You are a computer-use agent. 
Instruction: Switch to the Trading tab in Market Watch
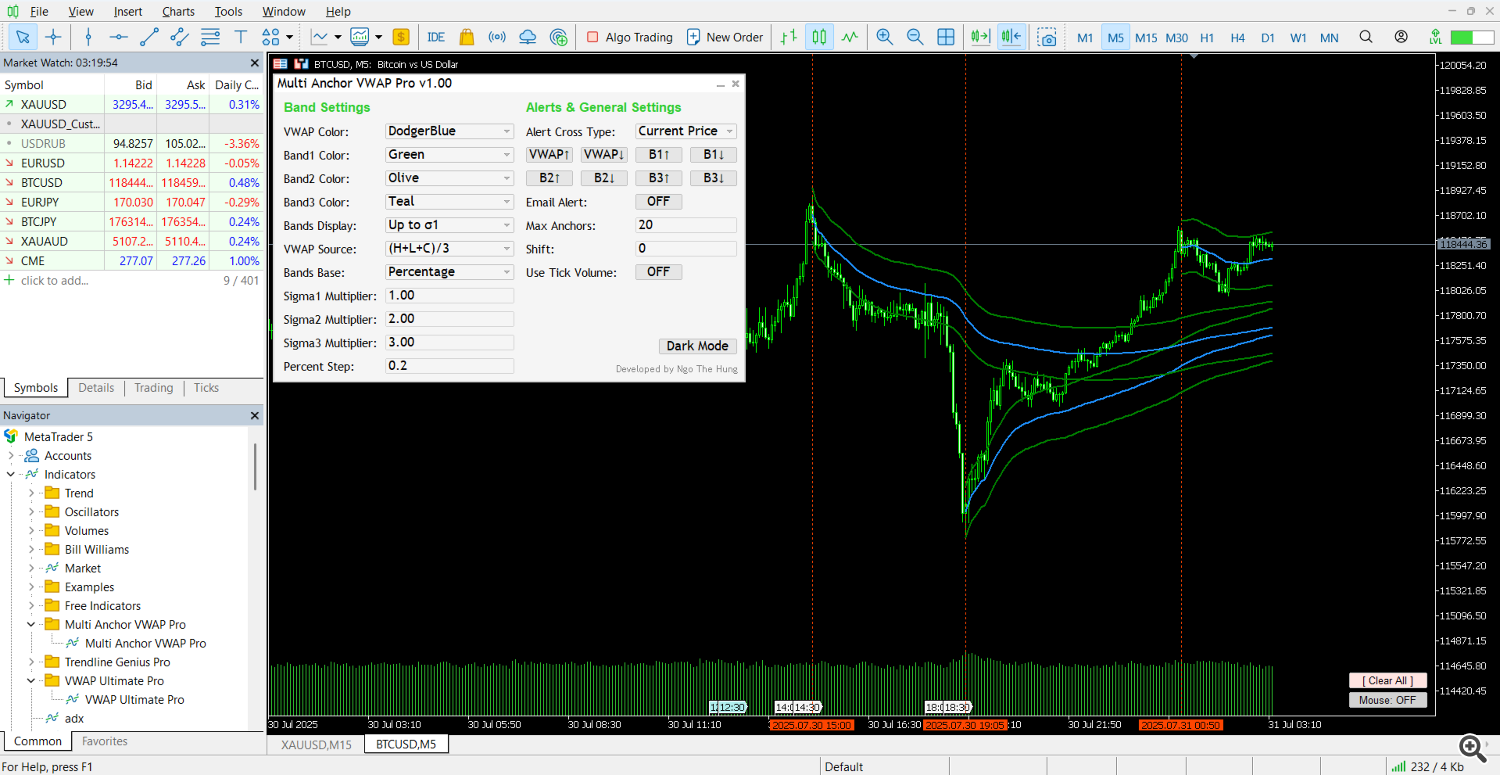click(153, 388)
